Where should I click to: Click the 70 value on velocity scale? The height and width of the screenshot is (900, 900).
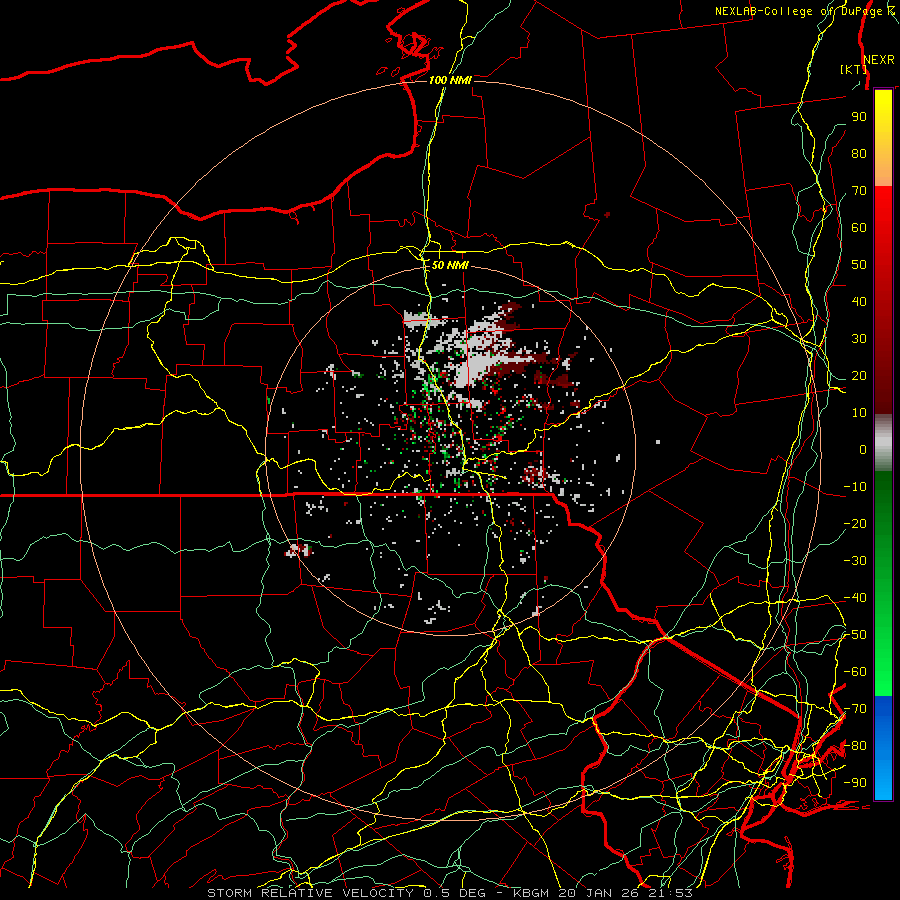pyautogui.click(x=859, y=191)
